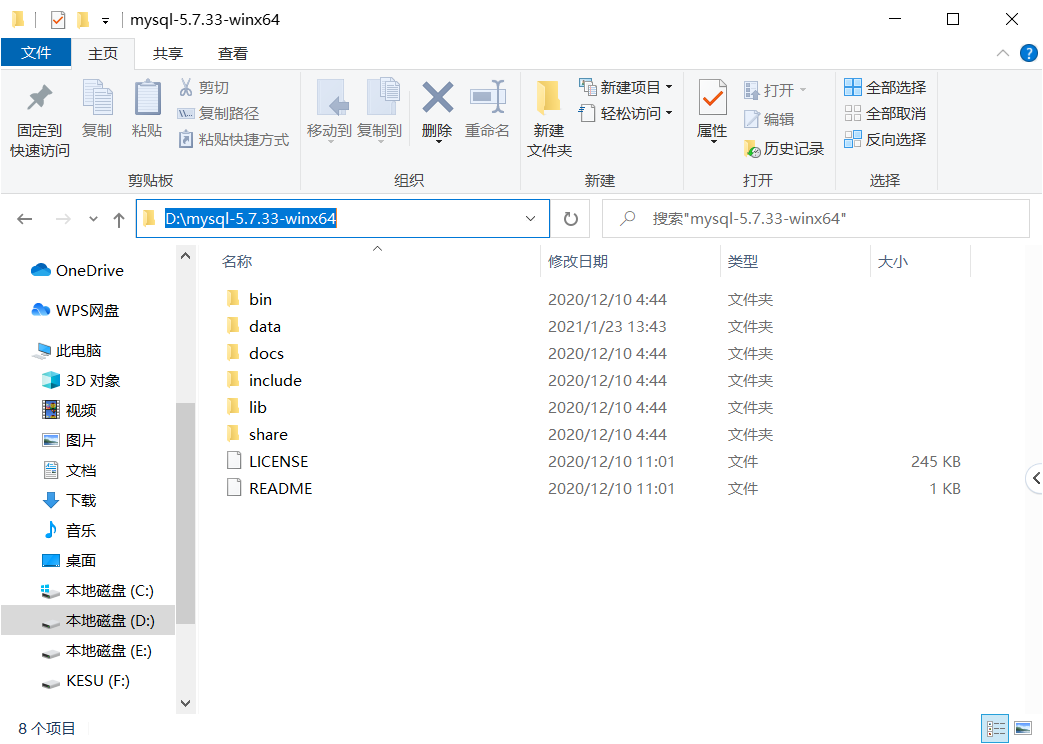This screenshot has height=744, width=1043.
Task: Select the share folder
Action: (x=268, y=435)
